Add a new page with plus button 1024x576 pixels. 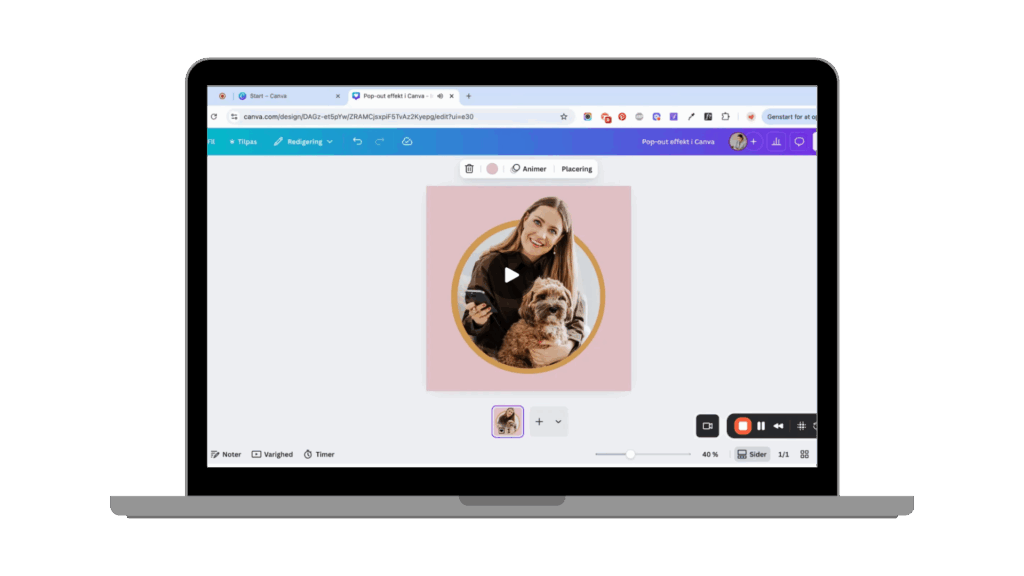pyautogui.click(x=539, y=422)
